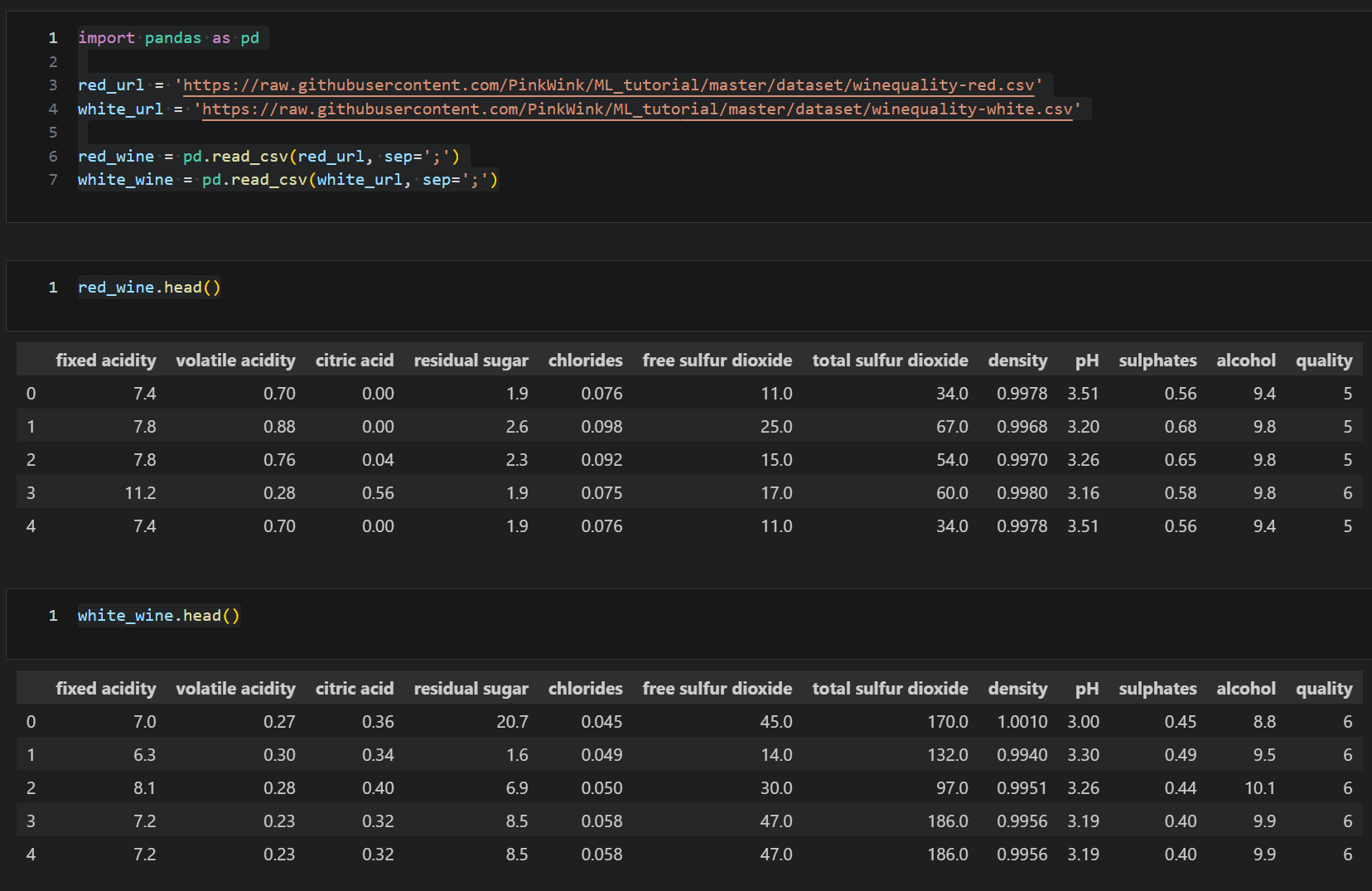Click the 10.1 alcohol value cell
1372x891 pixels.
point(1259,788)
